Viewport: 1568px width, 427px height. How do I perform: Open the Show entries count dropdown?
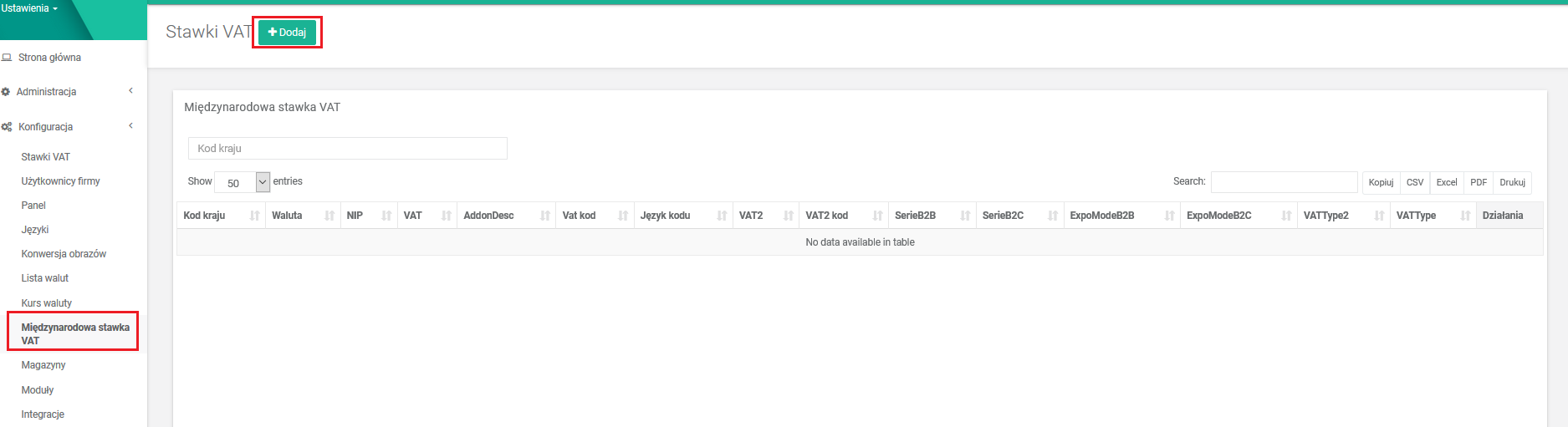242,182
